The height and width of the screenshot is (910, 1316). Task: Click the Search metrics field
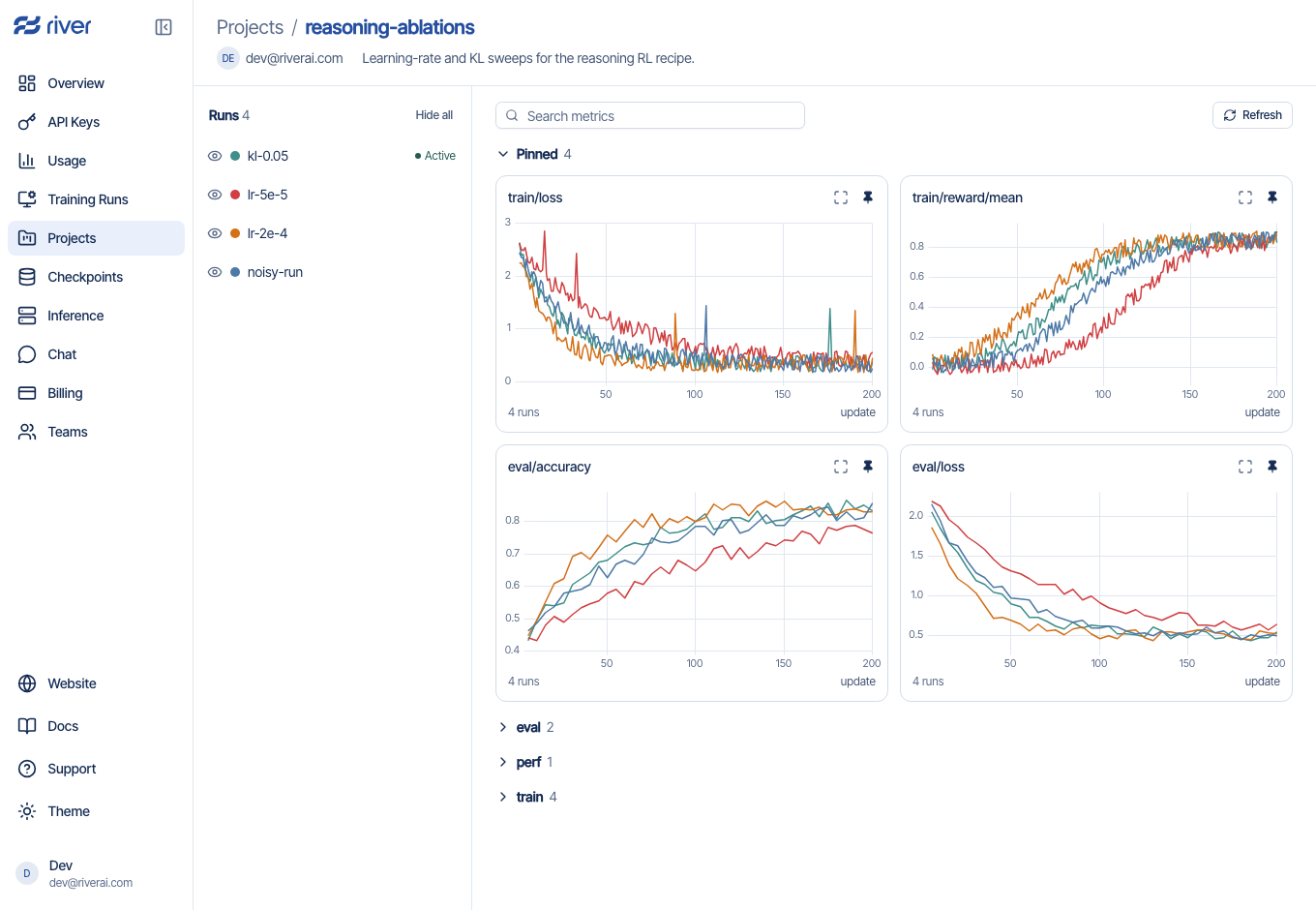[650, 115]
